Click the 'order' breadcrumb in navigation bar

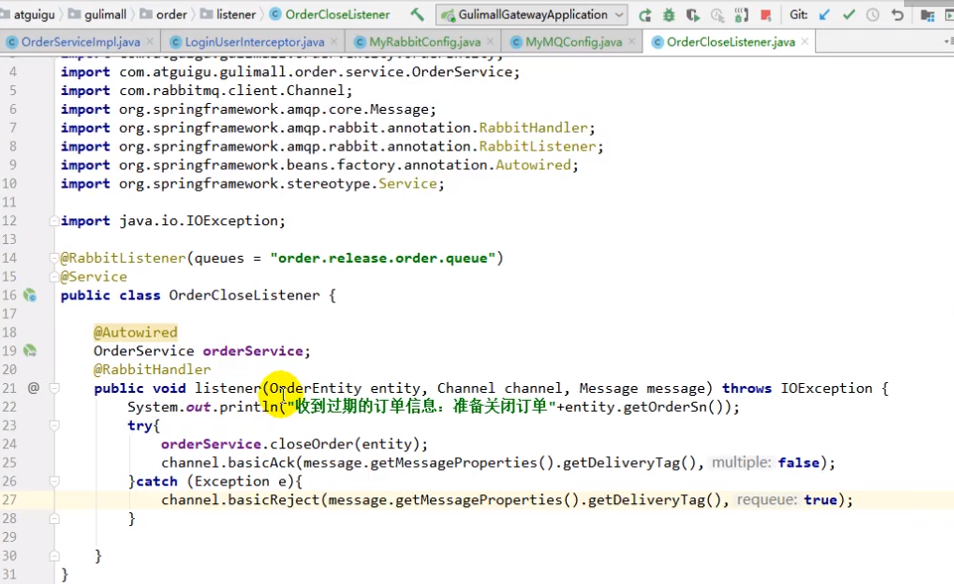tap(171, 15)
